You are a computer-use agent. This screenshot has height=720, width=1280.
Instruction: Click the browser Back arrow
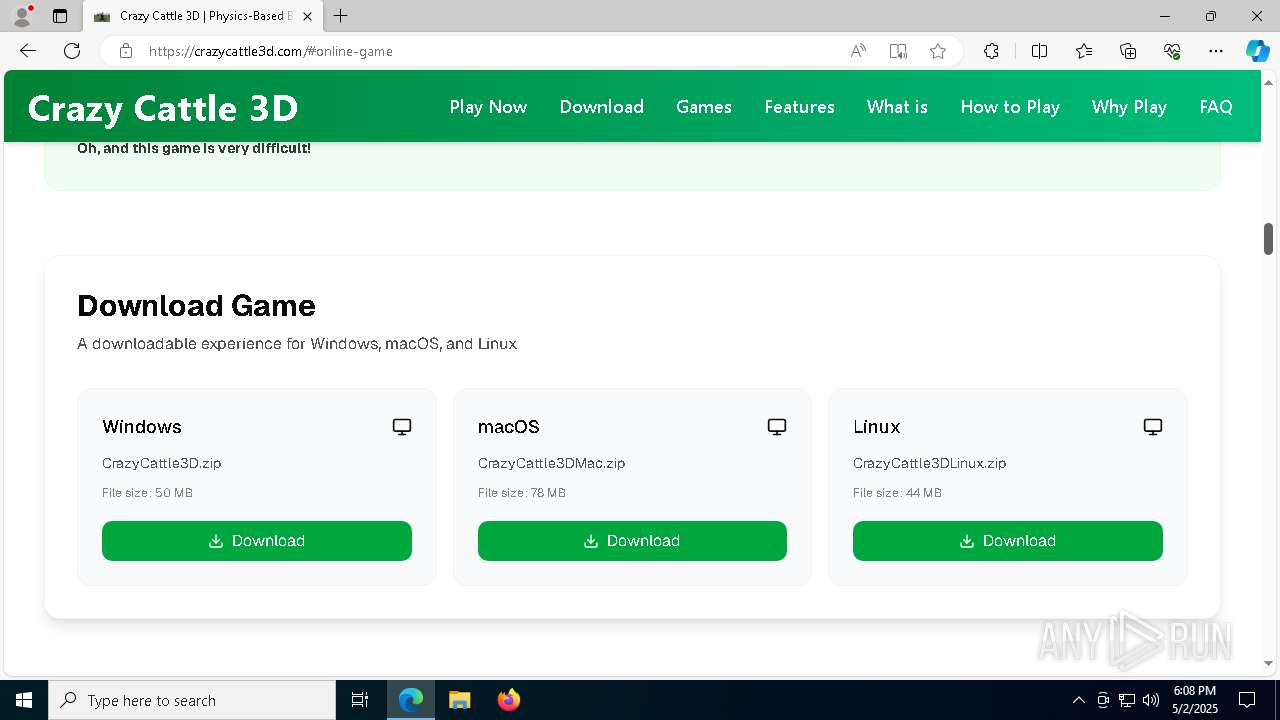tap(28, 51)
